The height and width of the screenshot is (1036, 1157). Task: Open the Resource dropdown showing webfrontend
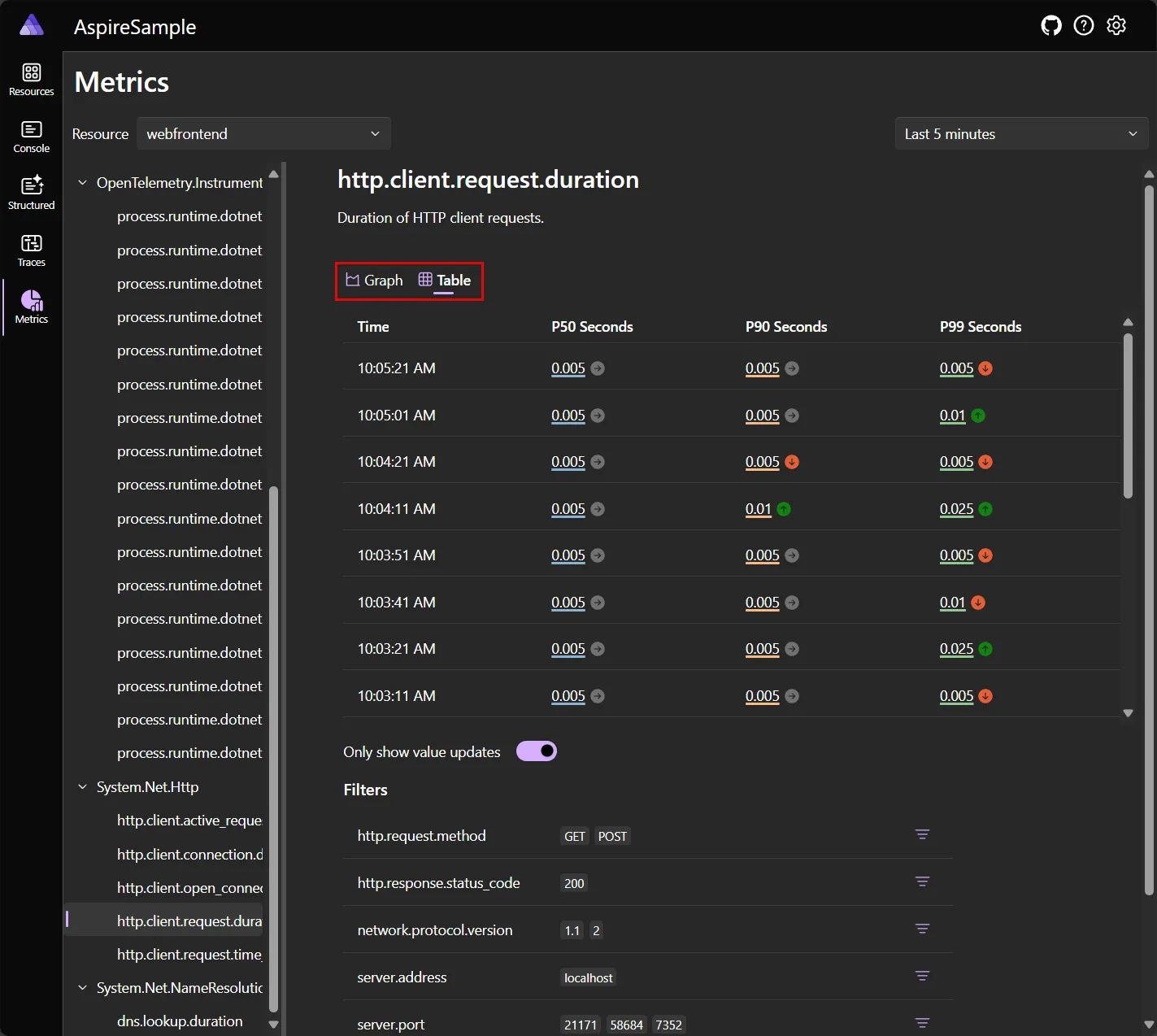263,133
